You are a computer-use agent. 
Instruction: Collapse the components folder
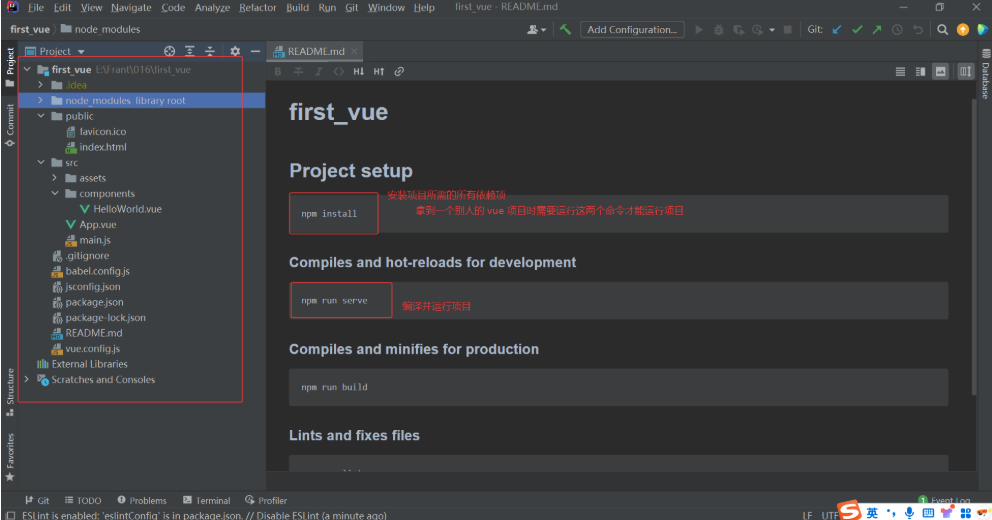coord(55,194)
